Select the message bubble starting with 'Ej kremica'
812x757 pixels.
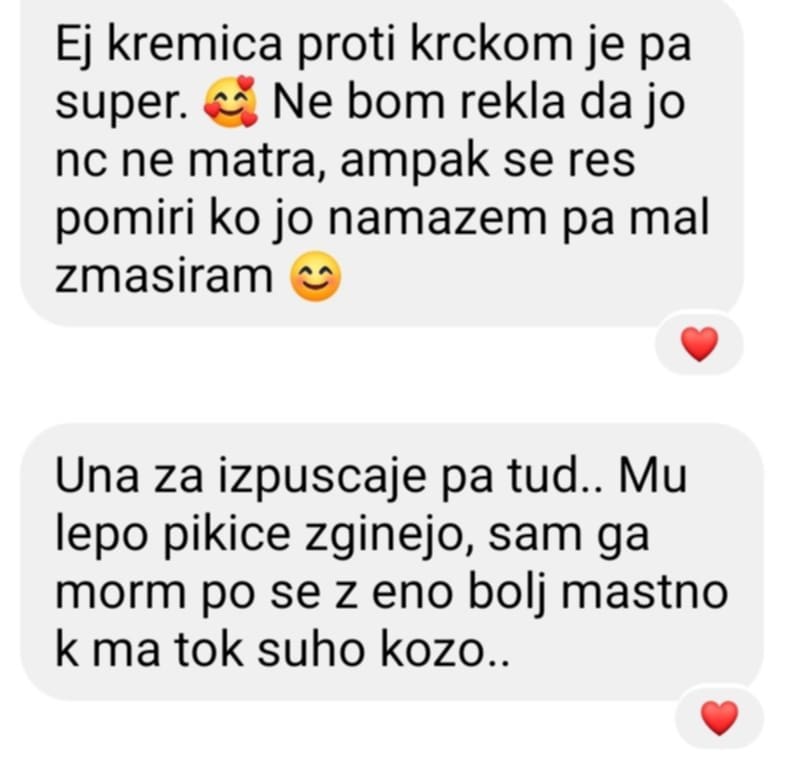coord(382,161)
